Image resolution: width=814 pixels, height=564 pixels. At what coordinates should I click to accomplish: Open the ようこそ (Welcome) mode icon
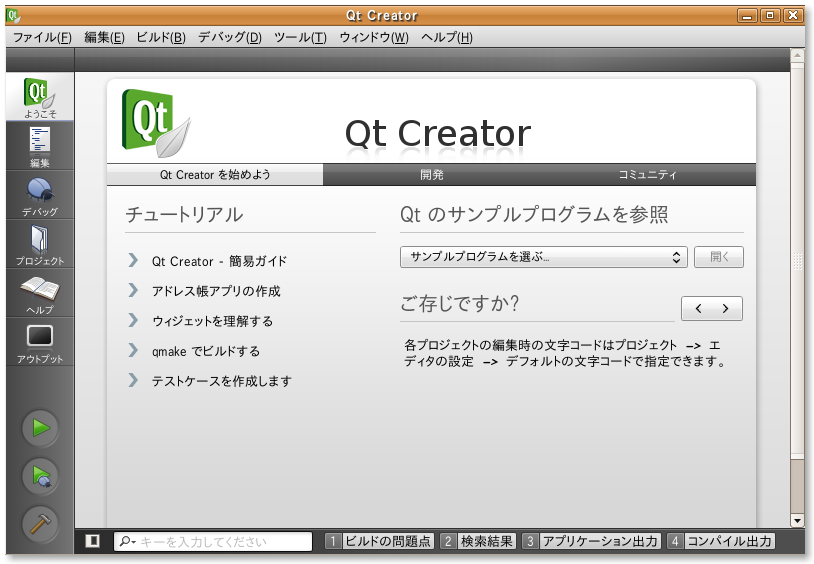pos(39,97)
